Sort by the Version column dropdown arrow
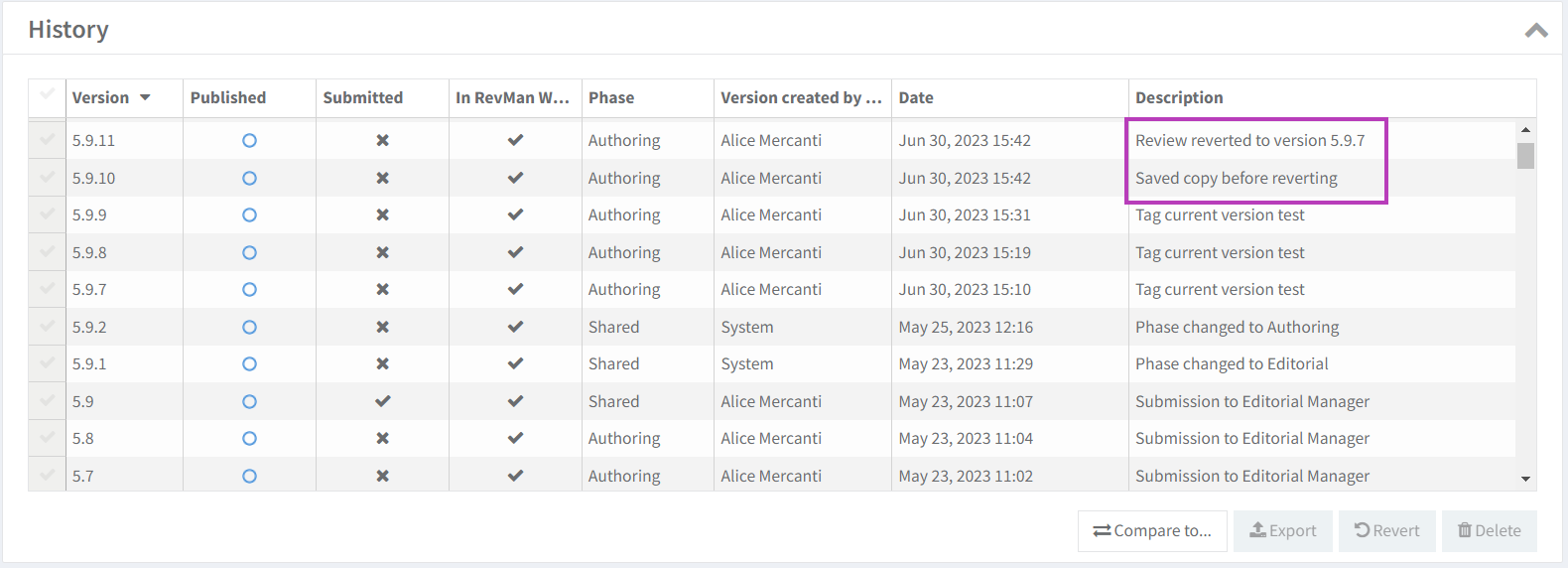Image resolution: width=1568 pixels, height=568 pixels. (145, 97)
